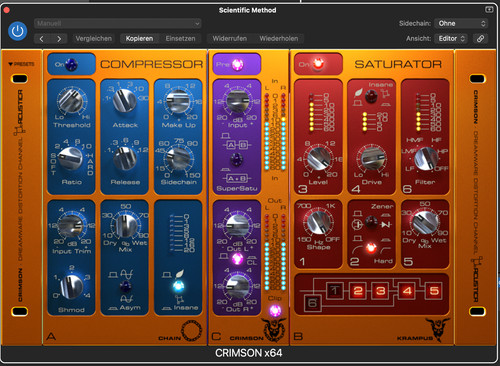
Task: Click the Wiederholen button
Action: 279,39
